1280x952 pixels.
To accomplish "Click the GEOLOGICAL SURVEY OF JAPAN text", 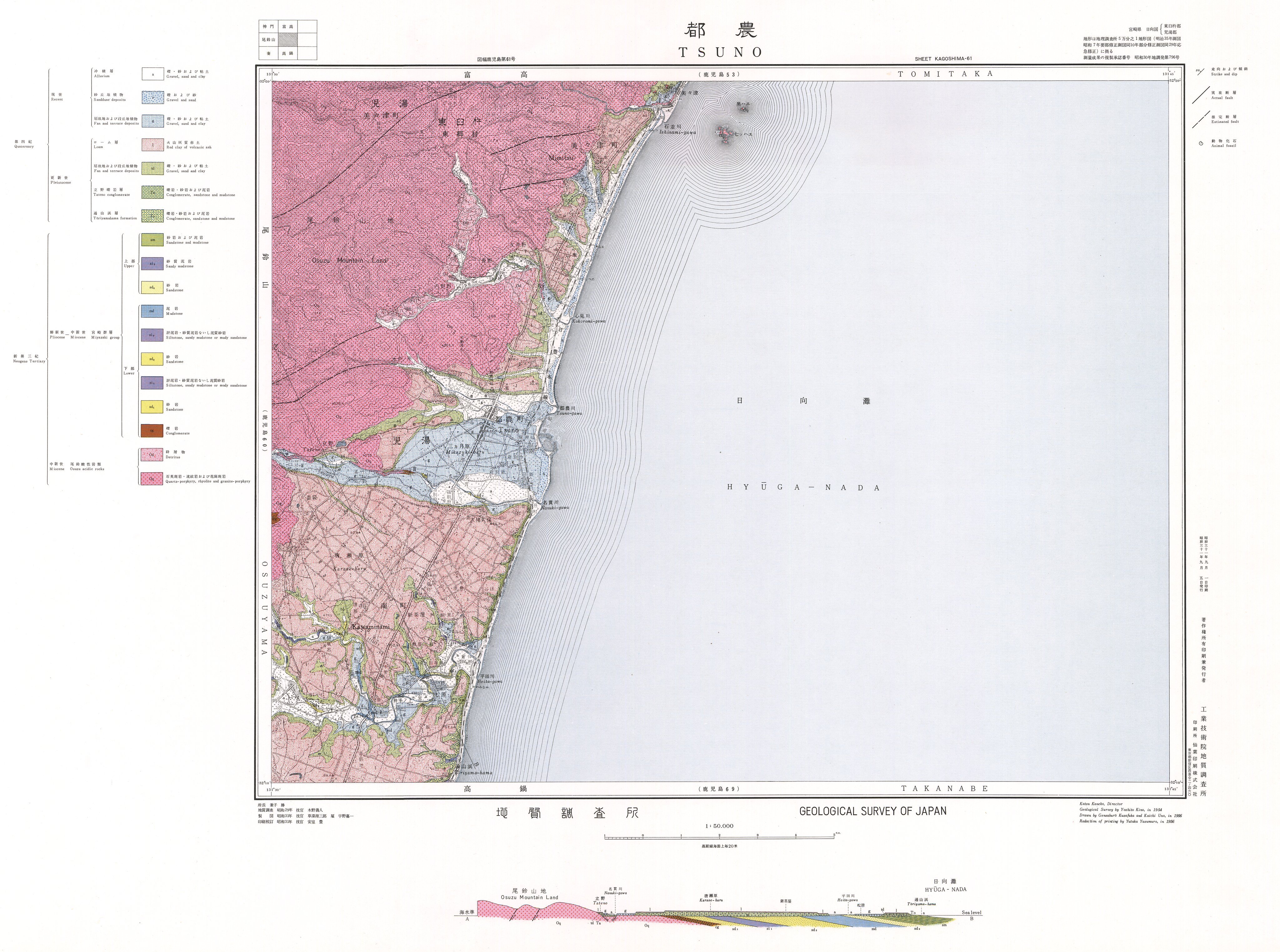I will click(x=872, y=811).
